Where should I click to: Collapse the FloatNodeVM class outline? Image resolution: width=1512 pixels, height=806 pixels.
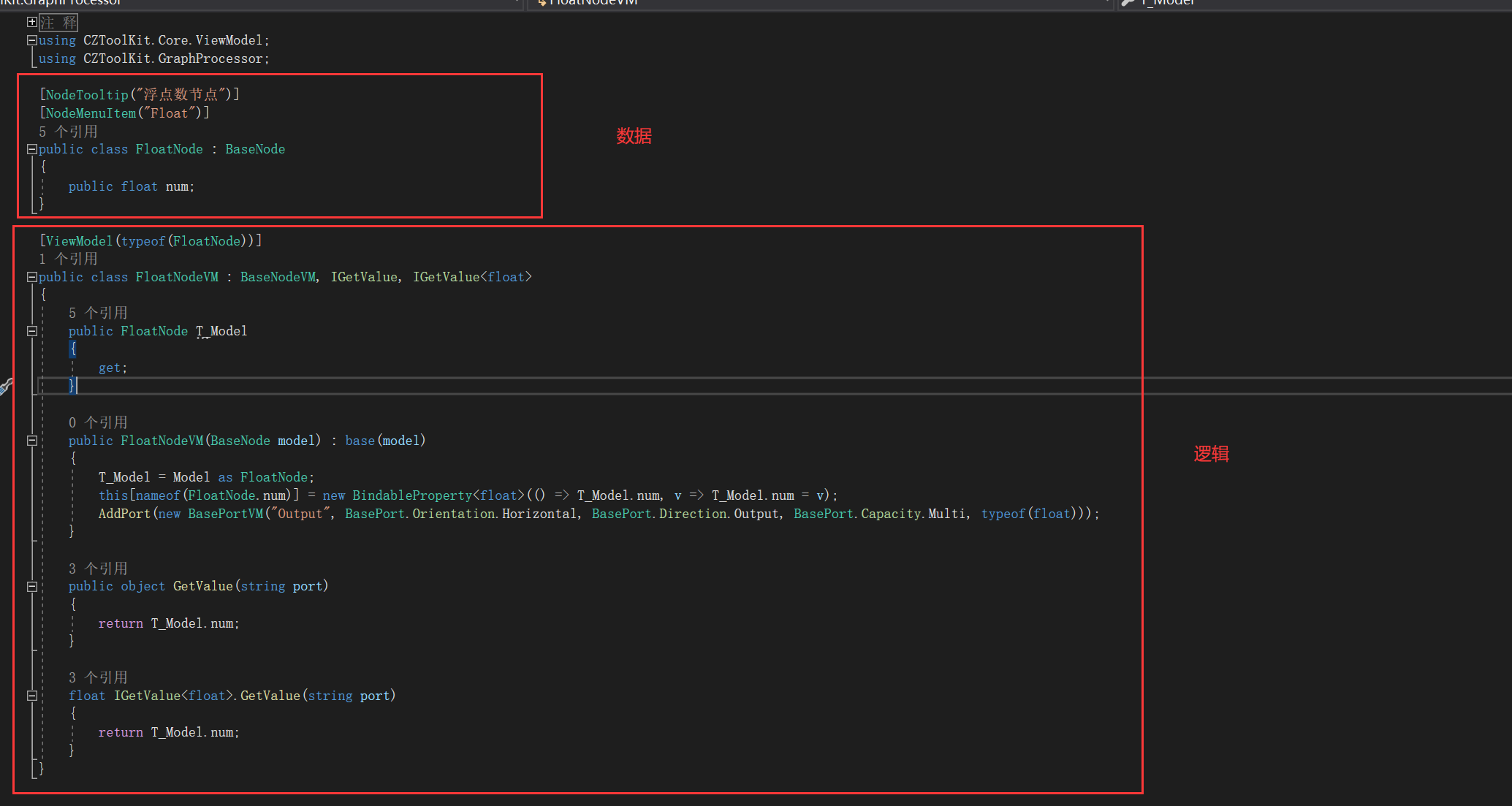point(31,277)
